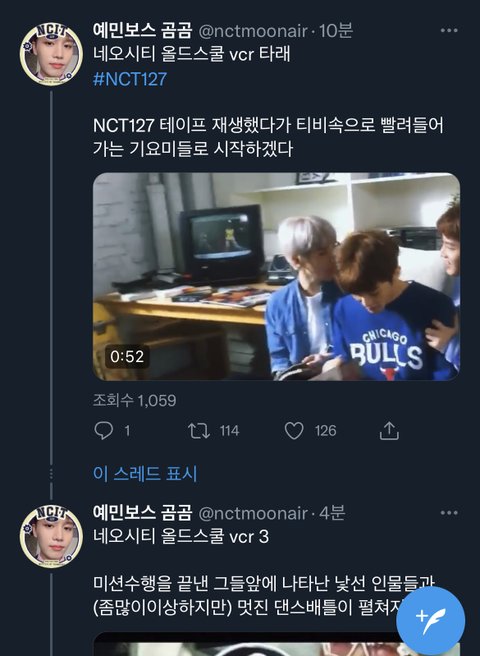The width and height of the screenshot is (480, 656).
Task: Open the reply icon under first tweet
Action: (104, 430)
